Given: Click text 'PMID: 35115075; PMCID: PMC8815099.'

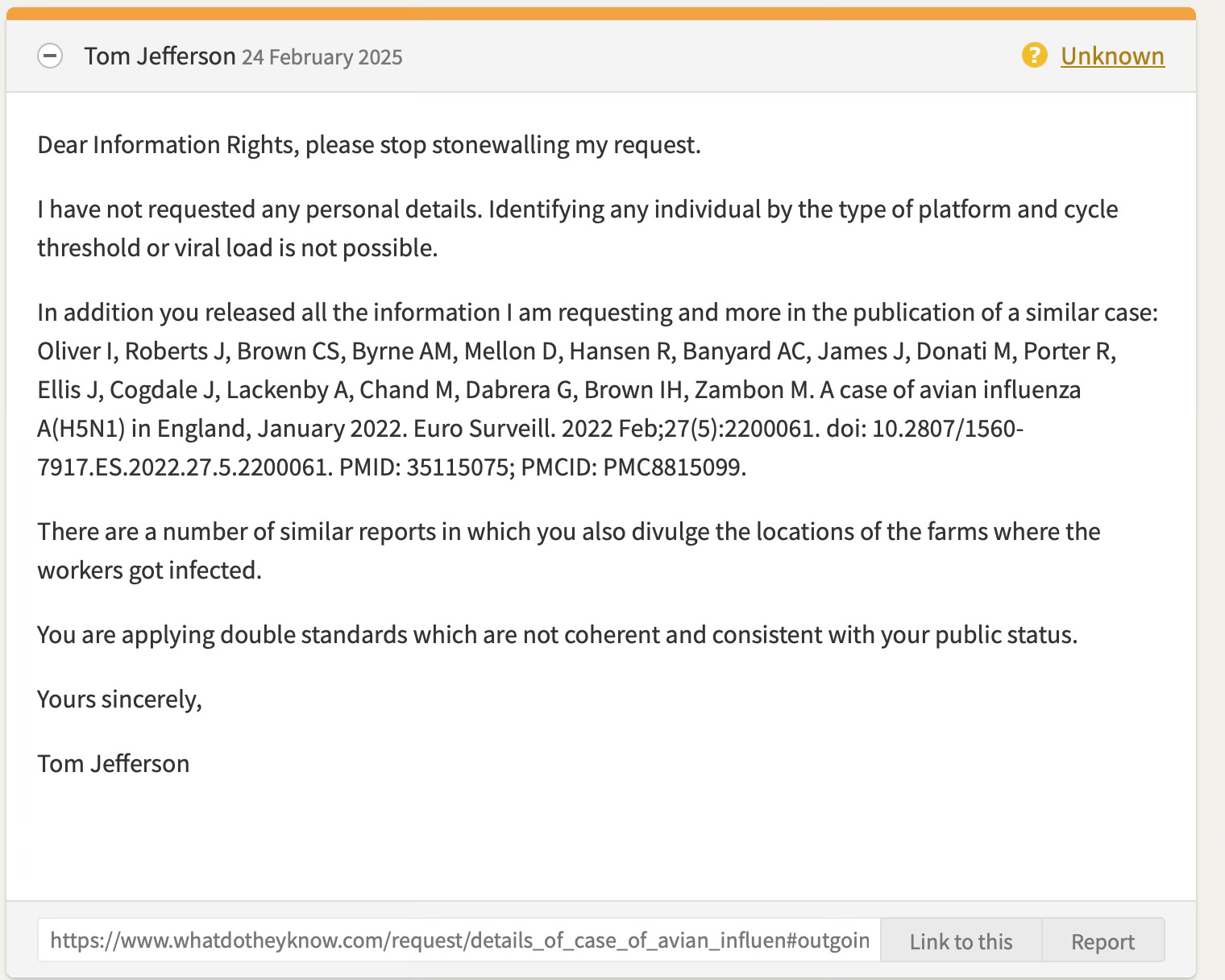Looking at the screenshot, I should (542, 467).
